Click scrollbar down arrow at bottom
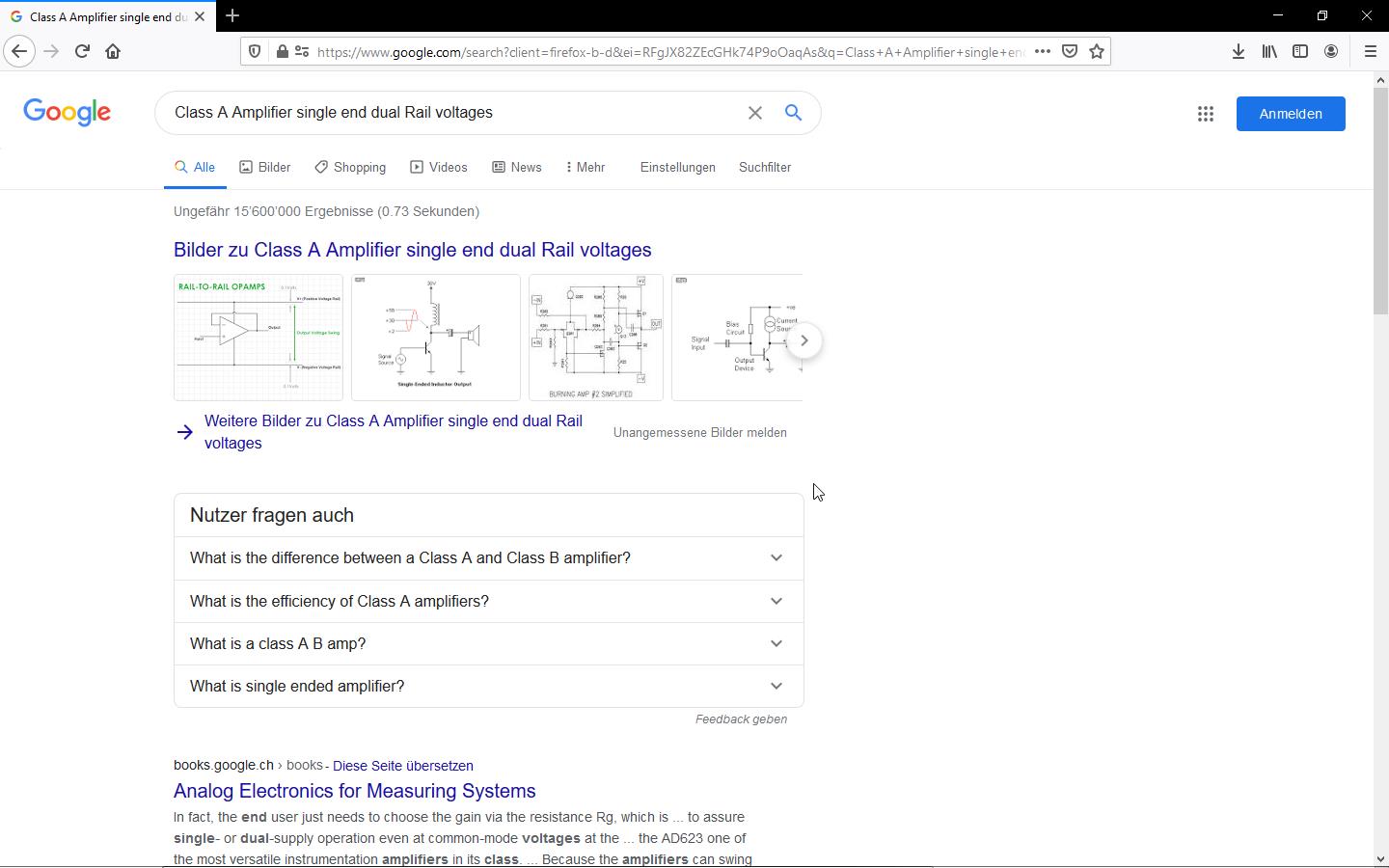 point(1380,858)
